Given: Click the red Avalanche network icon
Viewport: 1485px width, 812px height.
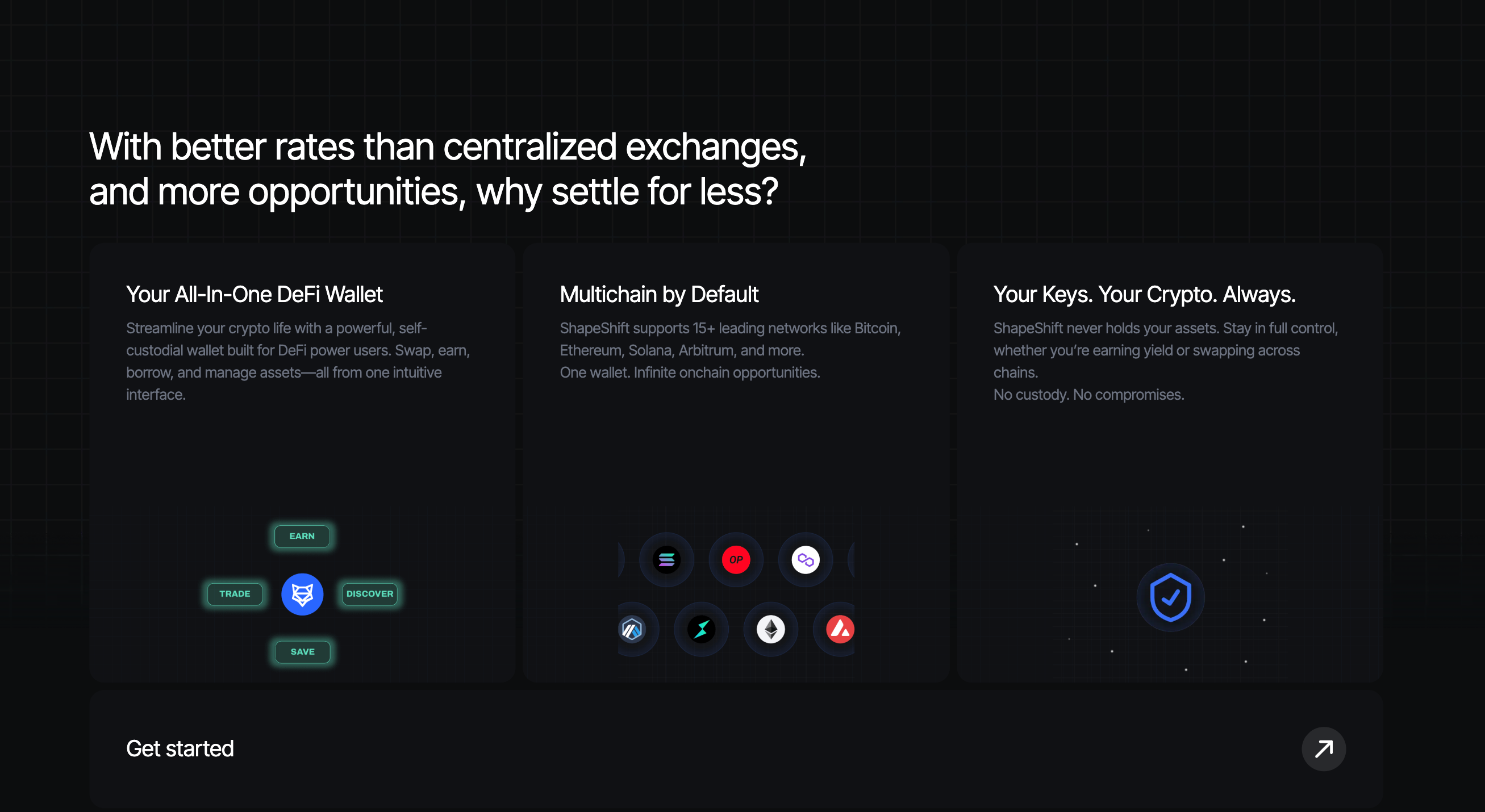Looking at the screenshot, I should (840, 629).
